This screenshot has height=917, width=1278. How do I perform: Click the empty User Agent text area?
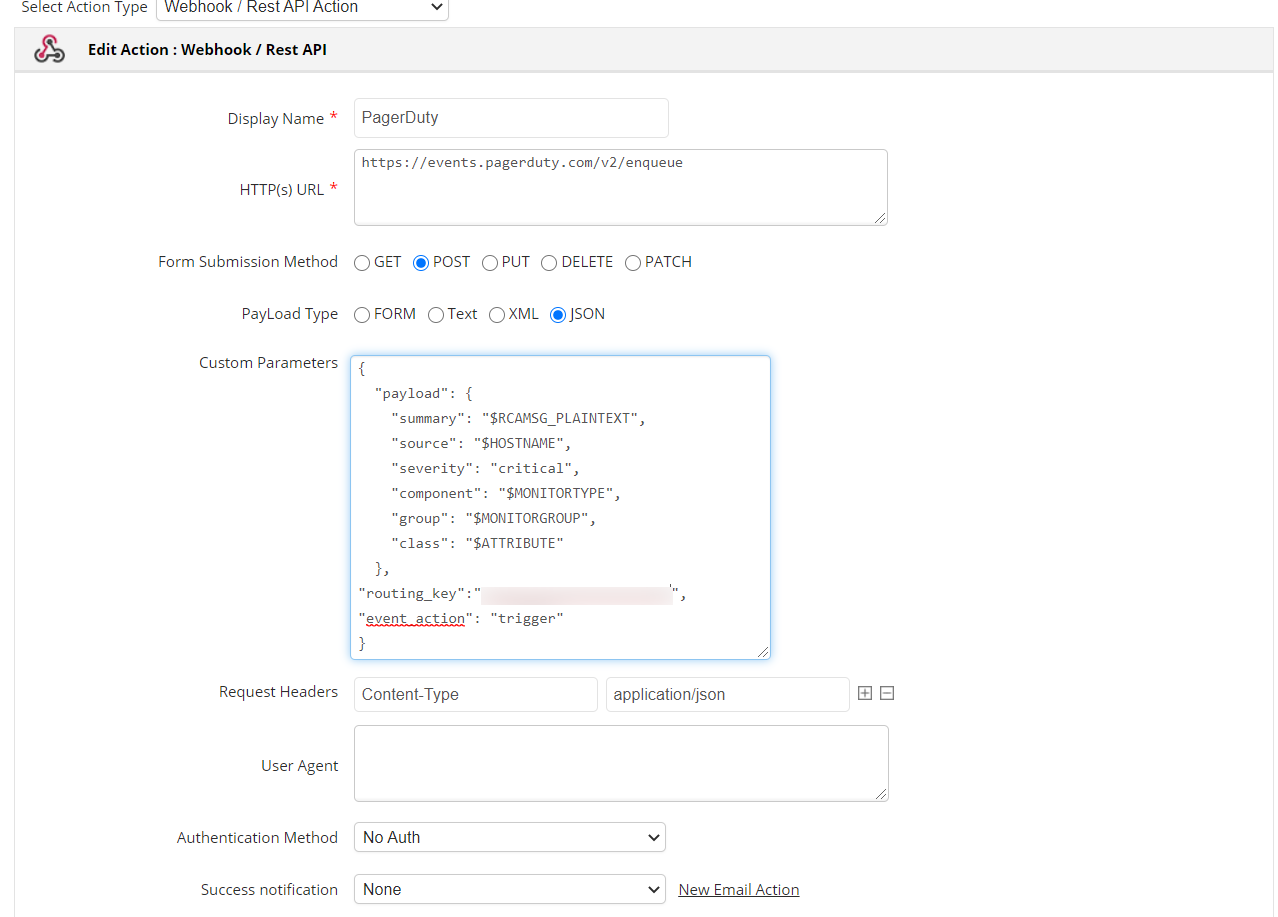click(620, 764)
